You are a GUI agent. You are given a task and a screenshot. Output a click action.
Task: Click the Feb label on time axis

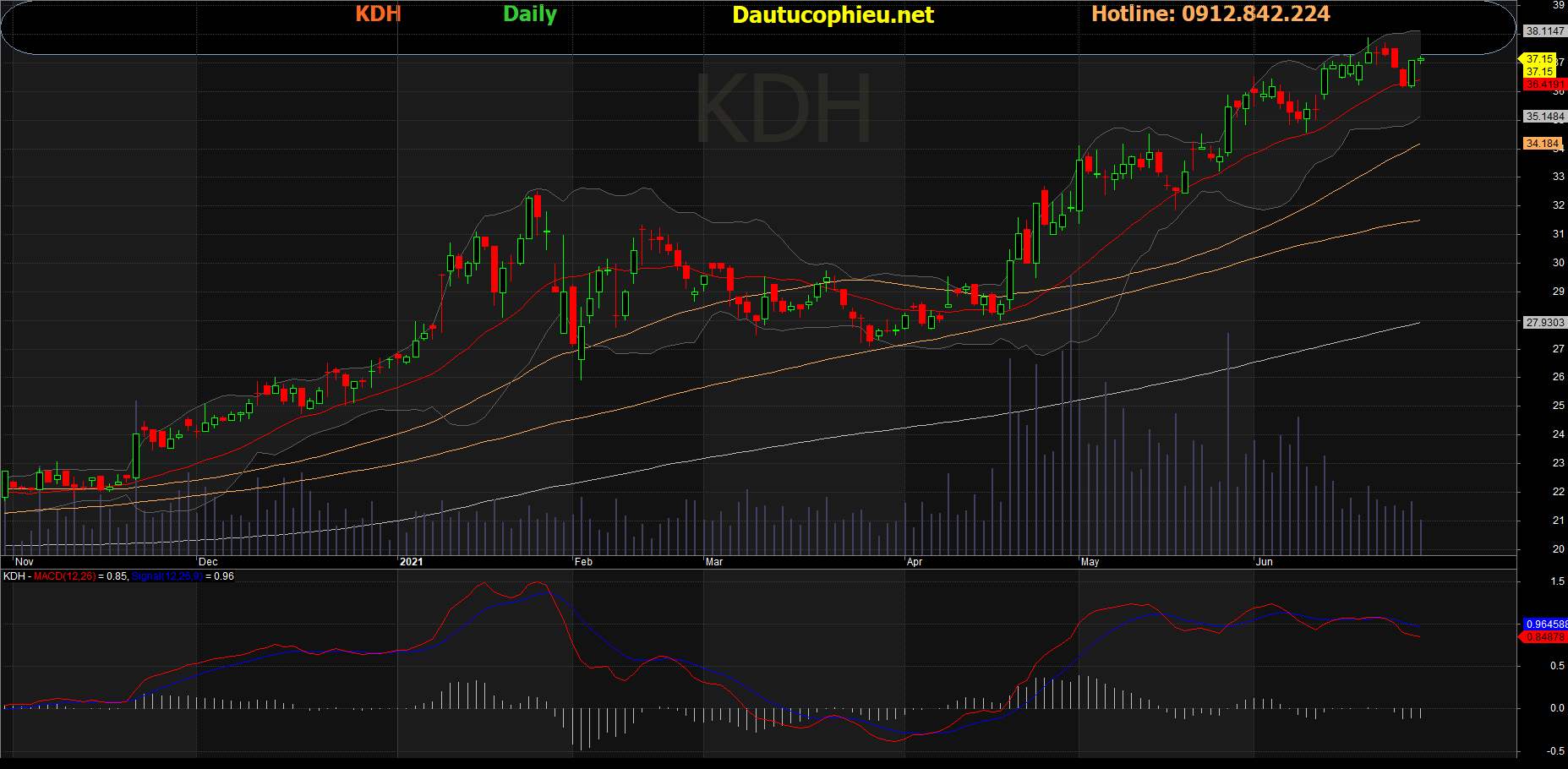click(x=583, y=562)
